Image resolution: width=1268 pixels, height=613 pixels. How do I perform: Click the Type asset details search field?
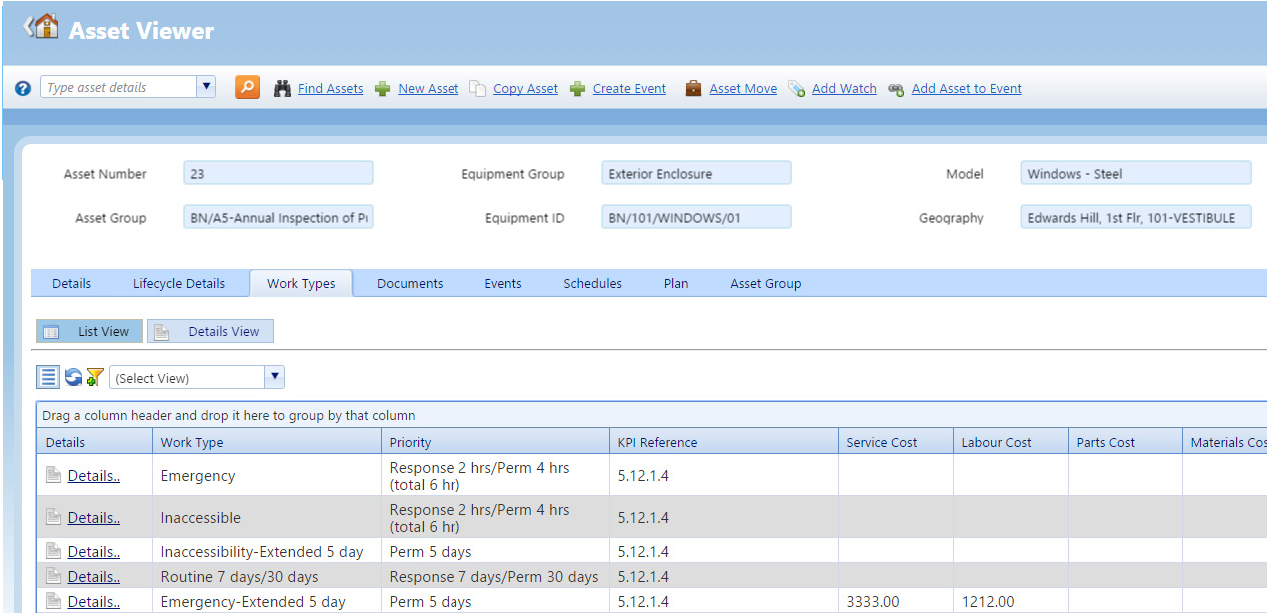tap(118, 87)
